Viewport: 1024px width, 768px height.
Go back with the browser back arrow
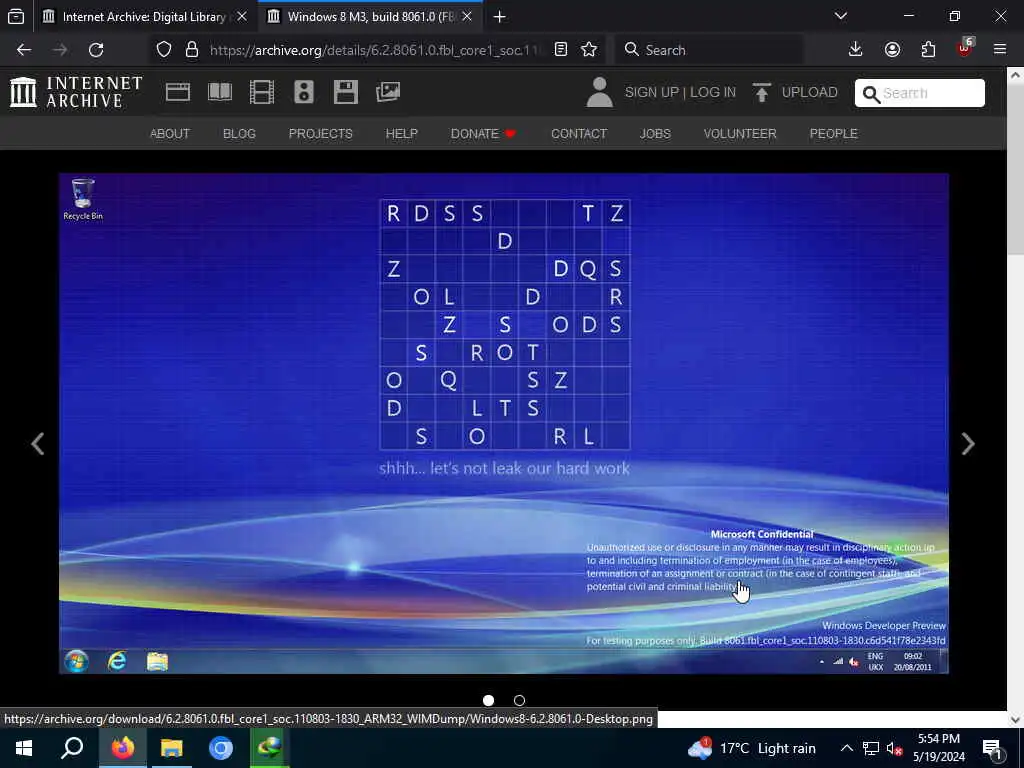pos(24,50)
